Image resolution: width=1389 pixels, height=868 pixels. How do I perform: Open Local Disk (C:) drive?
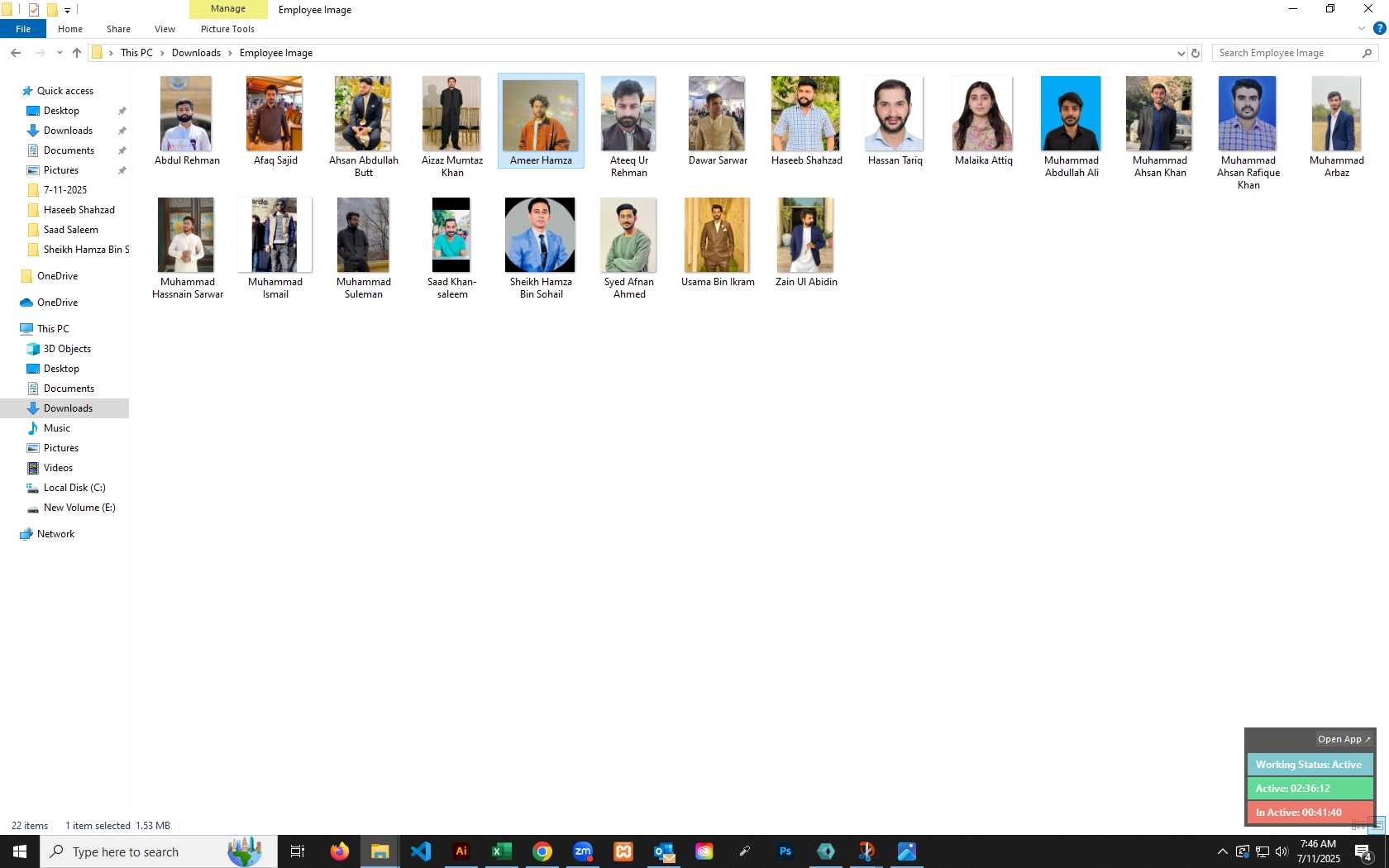pos(74,488)
